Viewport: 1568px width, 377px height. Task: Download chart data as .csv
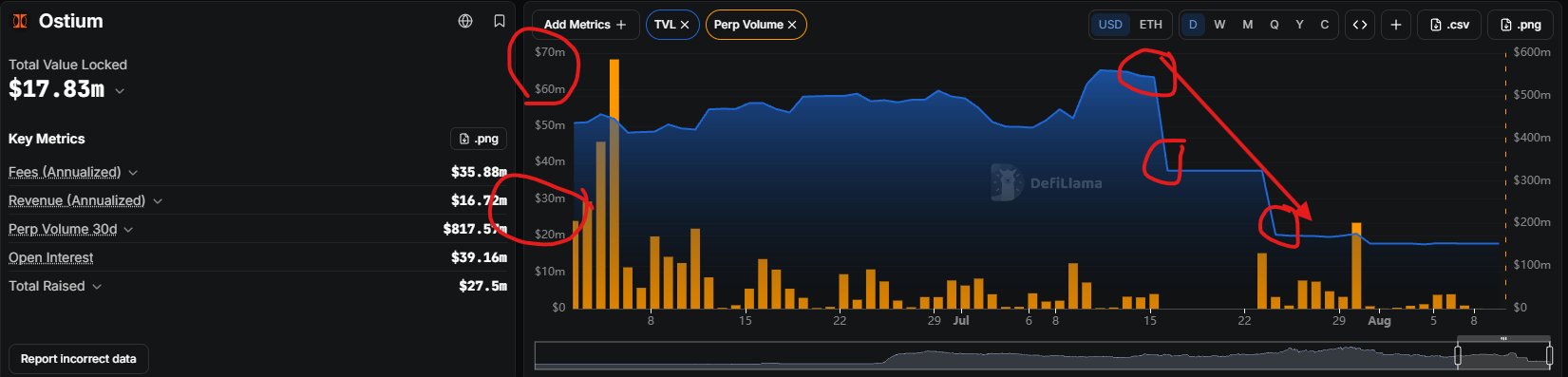(1449, 25)
